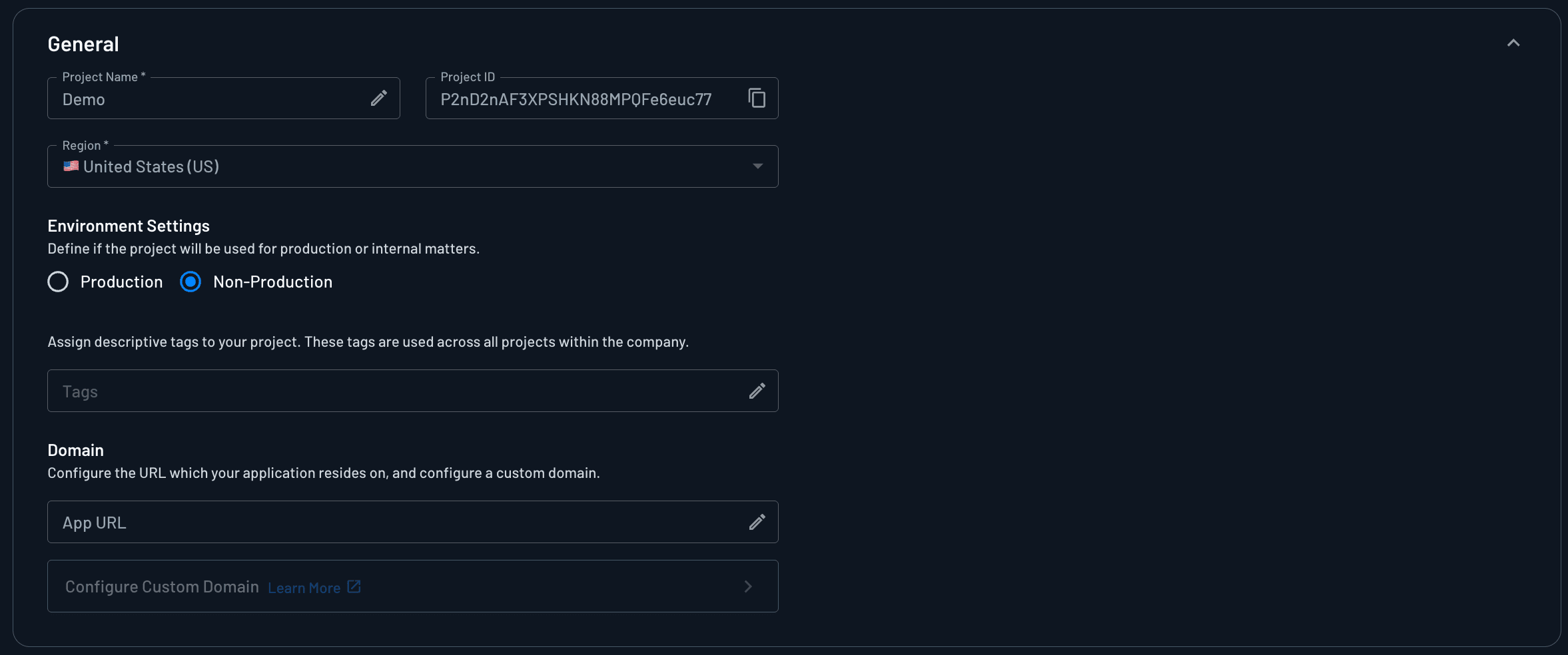Click Configure Custom Domain
This screenshot has width=1568, height=655.
coord(162,586)
